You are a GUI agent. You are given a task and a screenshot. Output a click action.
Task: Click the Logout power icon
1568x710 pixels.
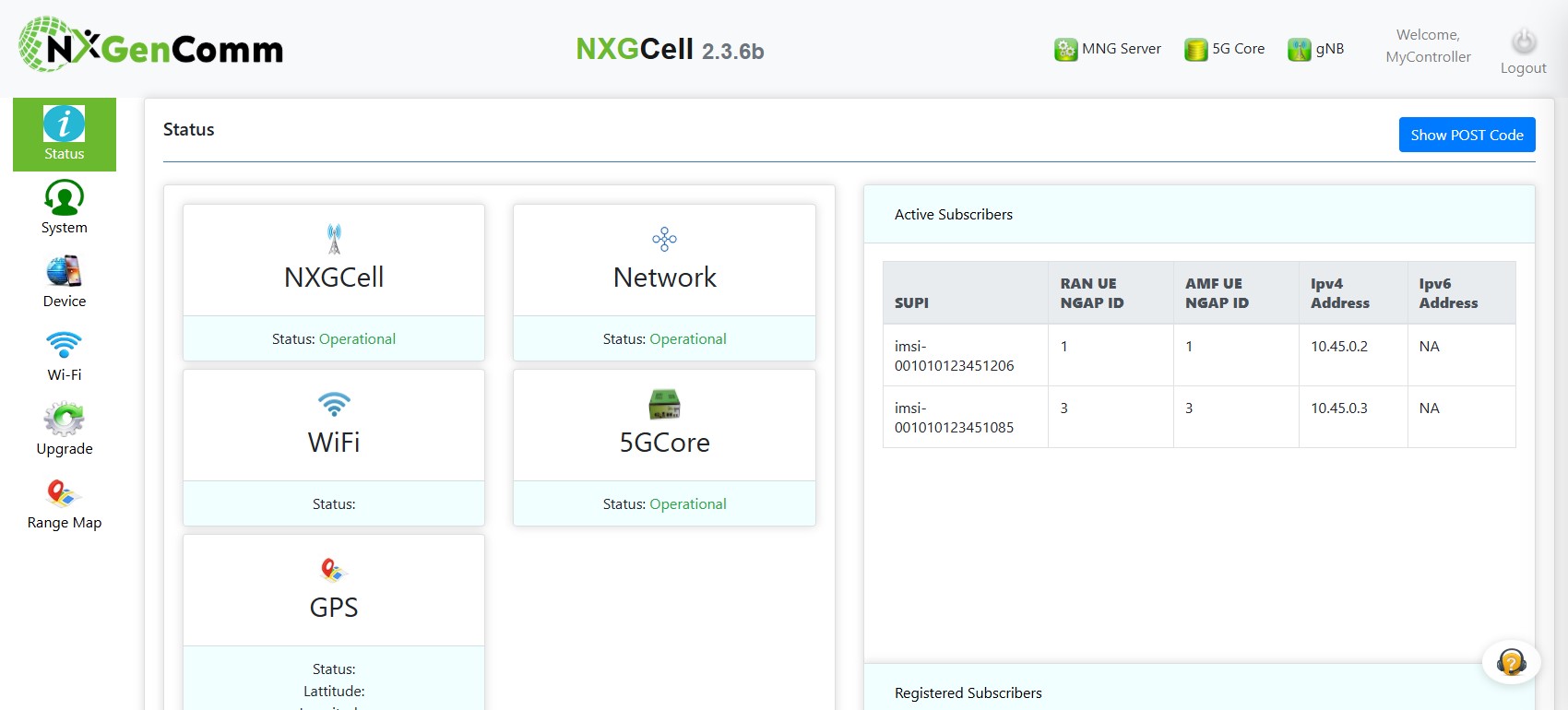click(1524, 41)
